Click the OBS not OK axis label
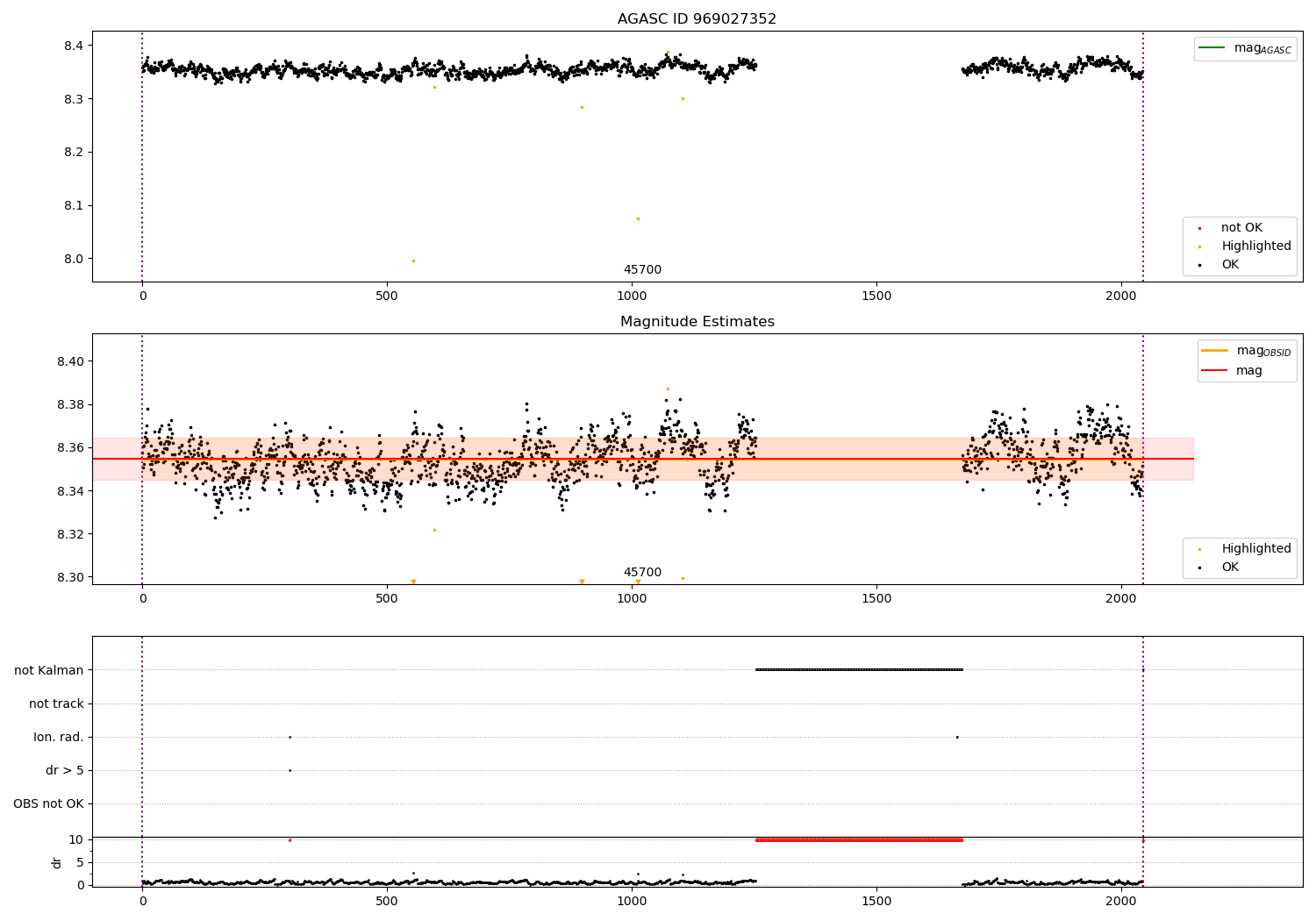Image resolution: width=1316 pixels, height=921 pixels. 49,803
